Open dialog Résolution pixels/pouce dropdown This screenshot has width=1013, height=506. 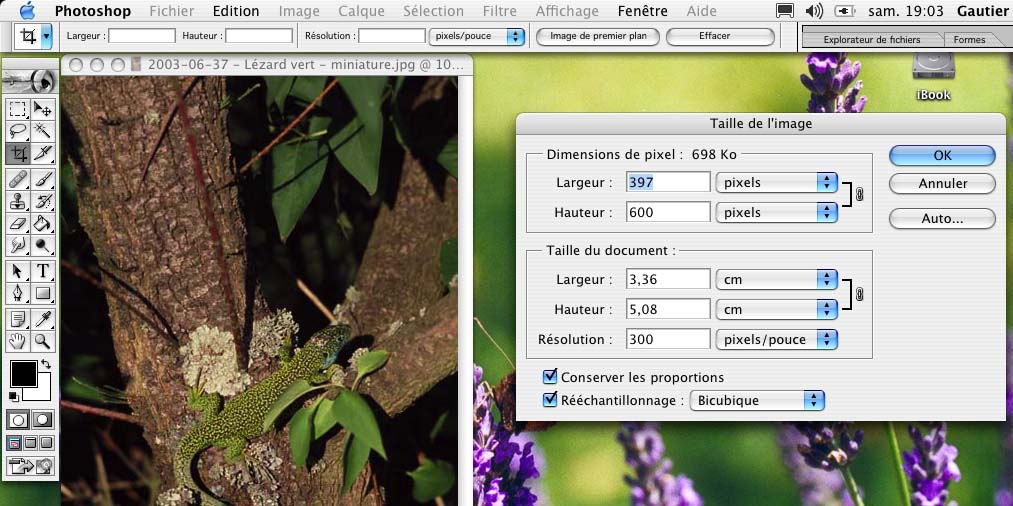point(777,339)
